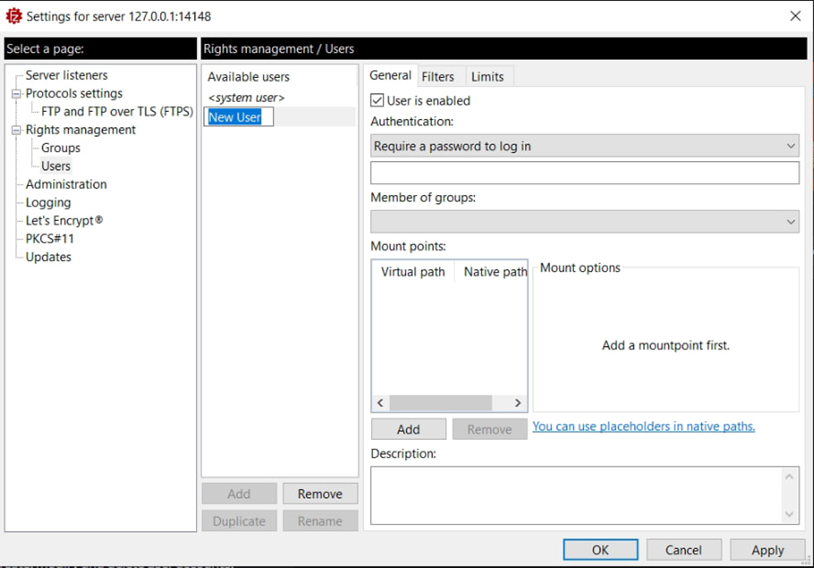Image resolution: width=814 pixels, height=568 pixels.
Task: Click Add under Mount points
Action: tap(408, 429)
